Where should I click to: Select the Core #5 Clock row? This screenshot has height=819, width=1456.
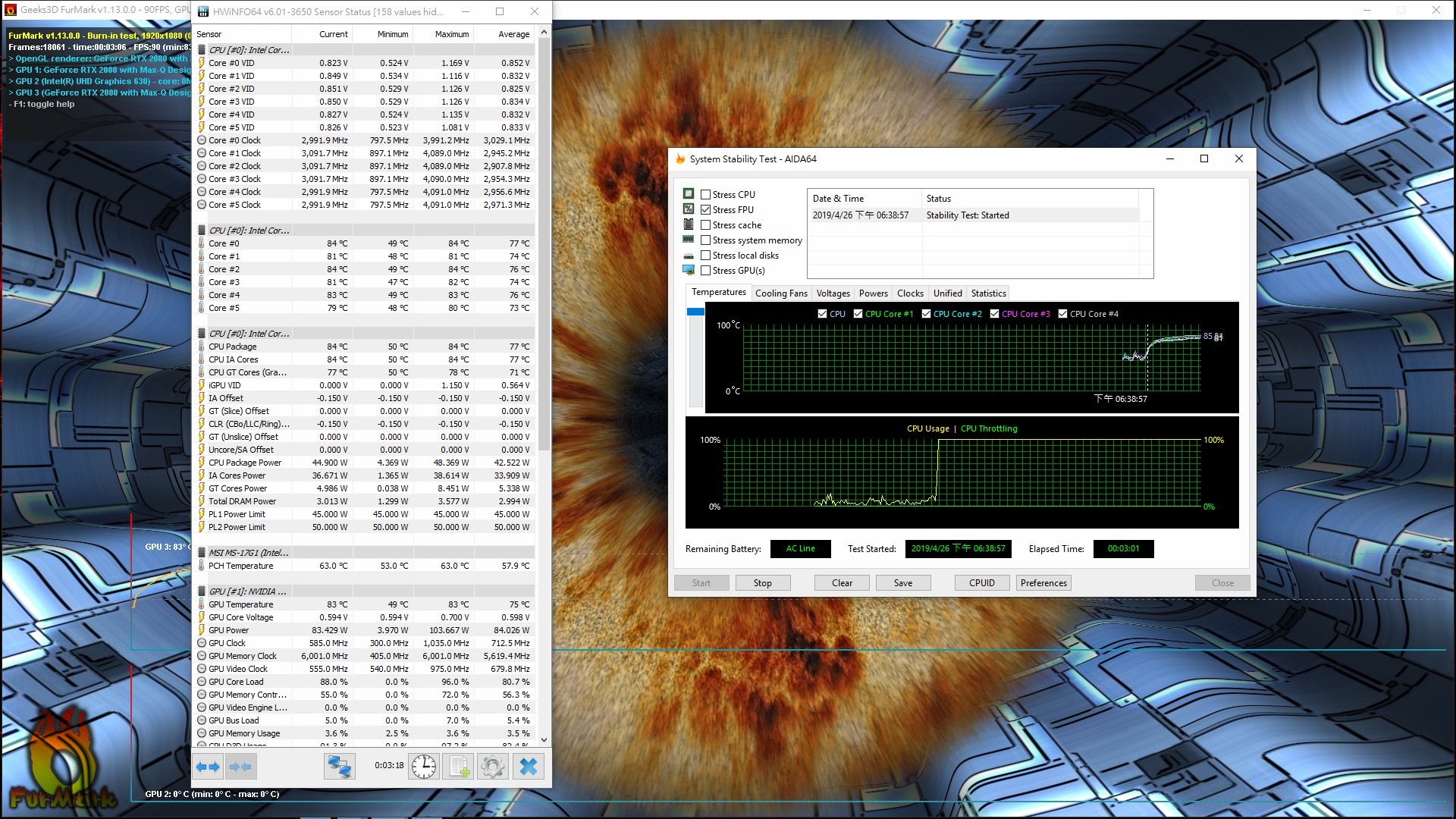(365, 205)
